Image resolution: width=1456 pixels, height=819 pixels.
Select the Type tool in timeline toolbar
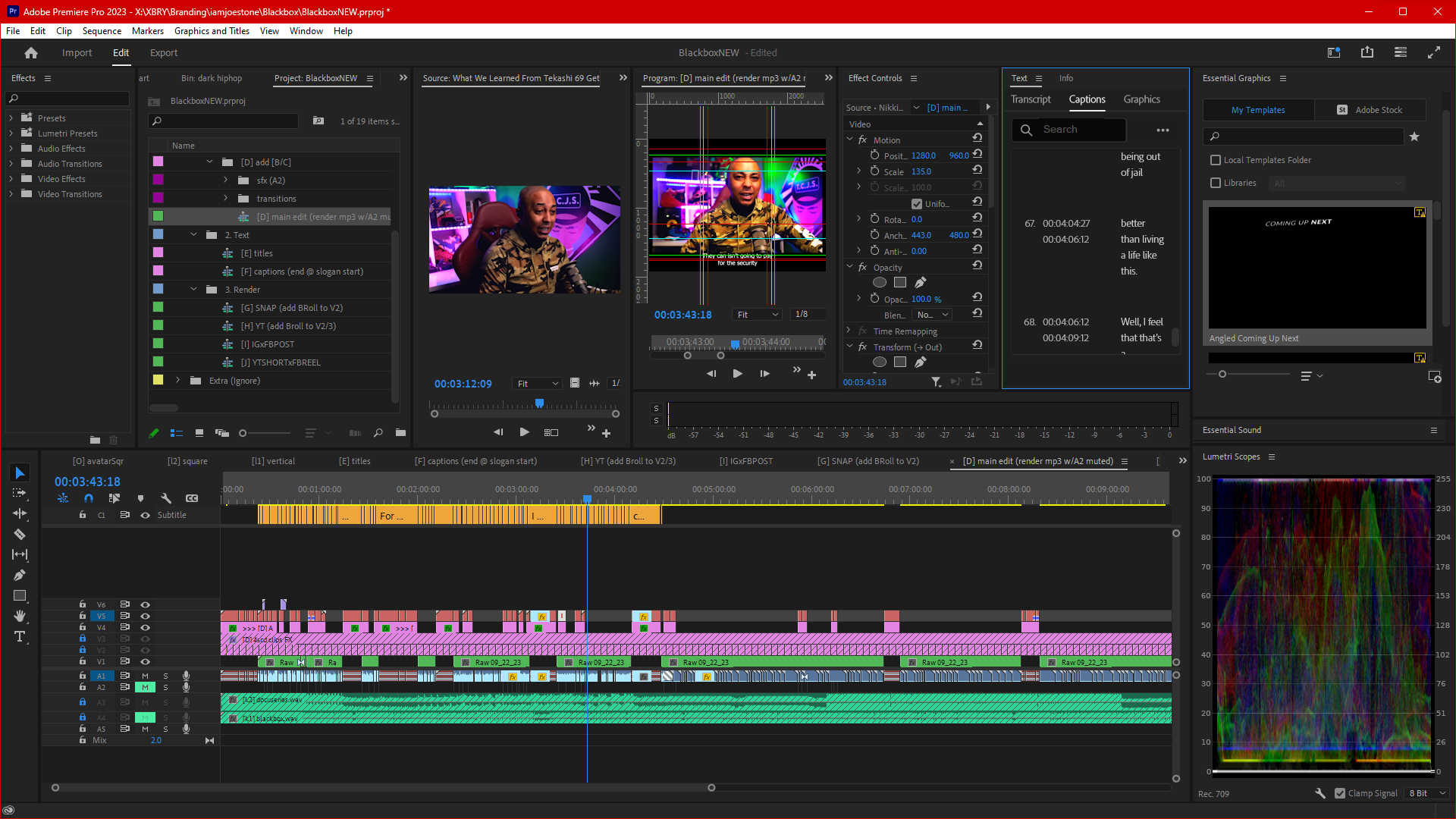[20, 637]
